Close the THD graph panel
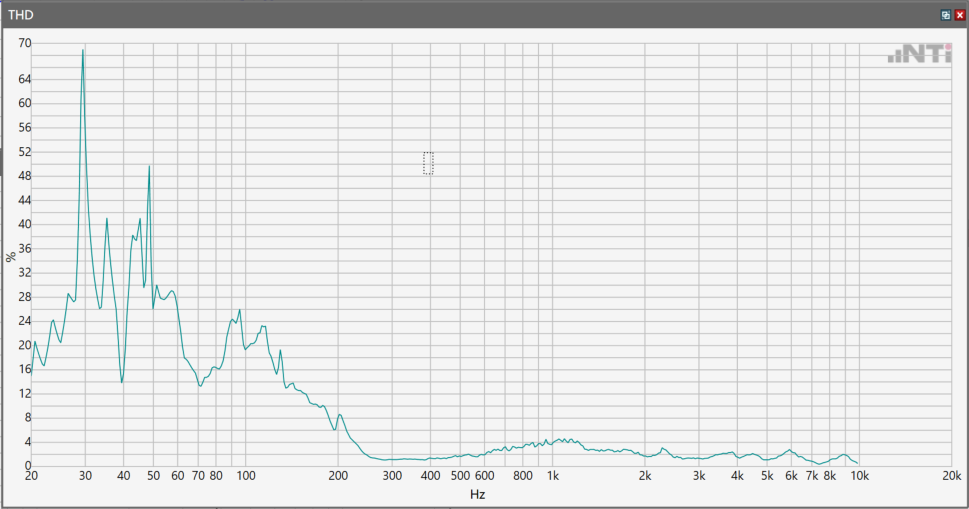The height and width of the screenshot is (509, 969). (x=960, y=15)
